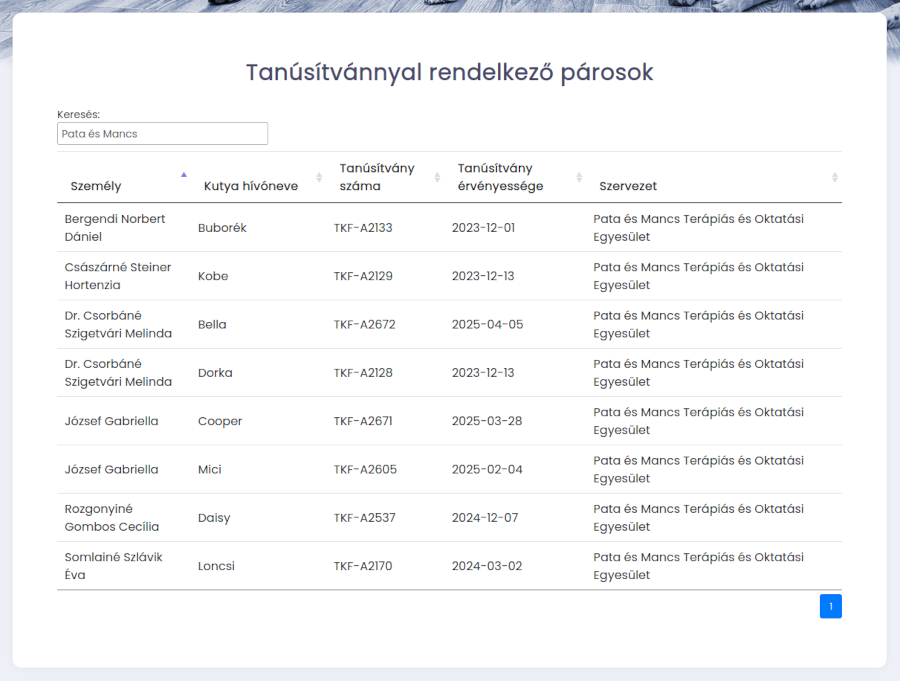900x681 pixels.
Task: Click dog name Kobe
Action: click(x=213, y=276)
